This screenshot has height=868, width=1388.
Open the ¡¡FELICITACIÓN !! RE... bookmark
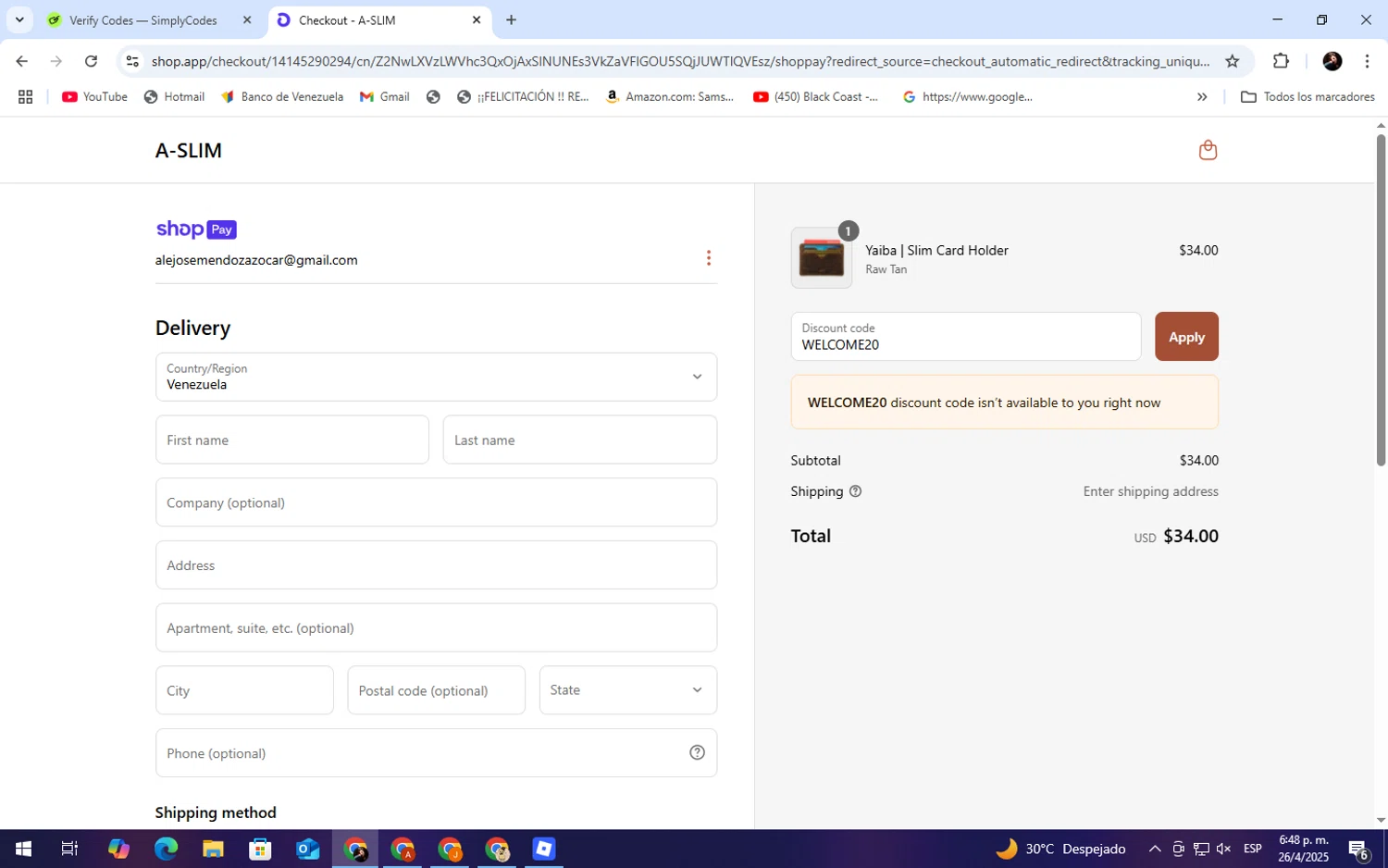[x=523, y=97]
